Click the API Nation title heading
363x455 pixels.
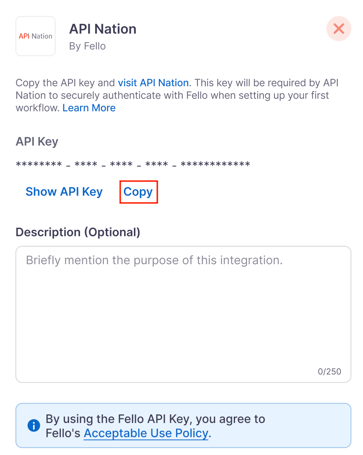click(x=103, y=29)
